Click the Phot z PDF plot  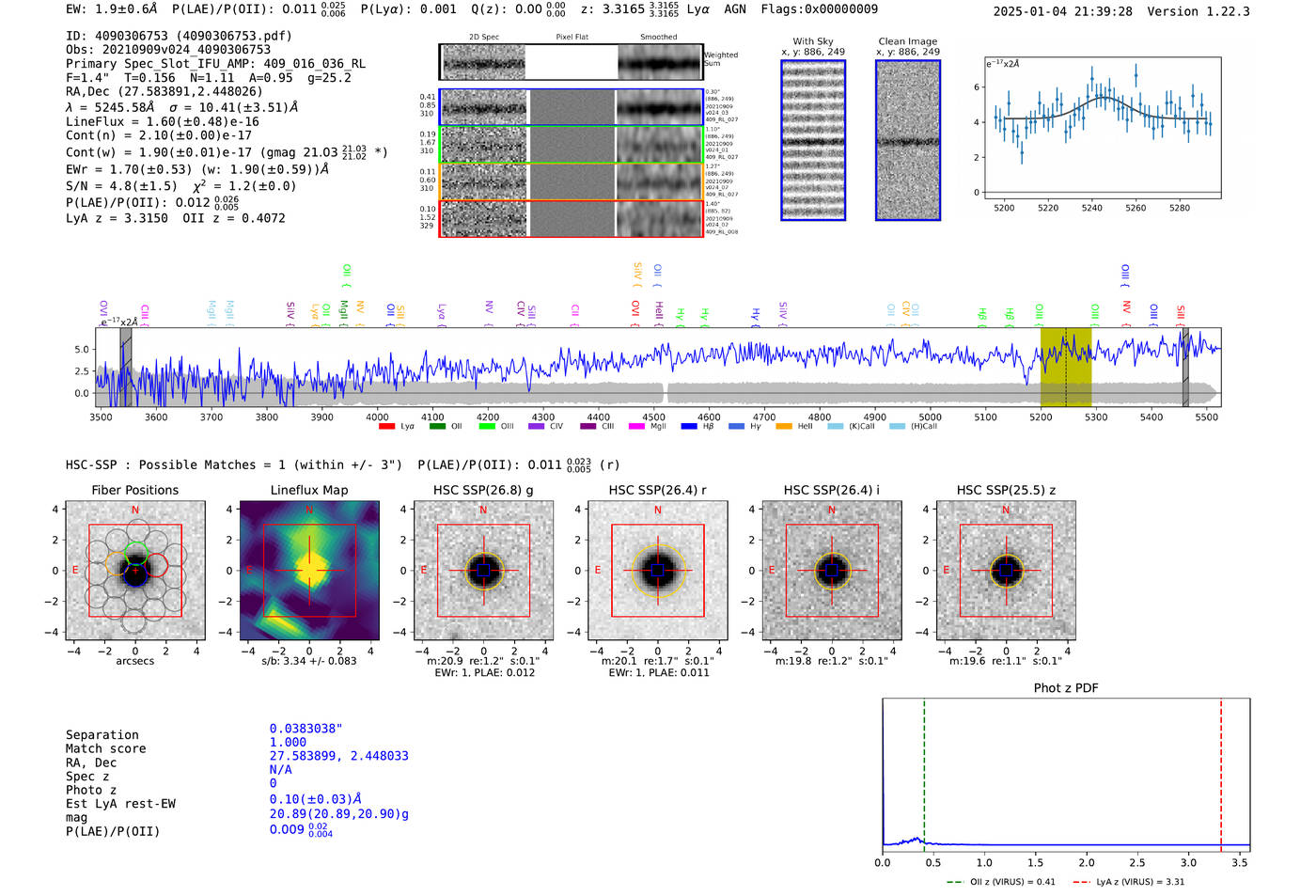coord(1066,776)
